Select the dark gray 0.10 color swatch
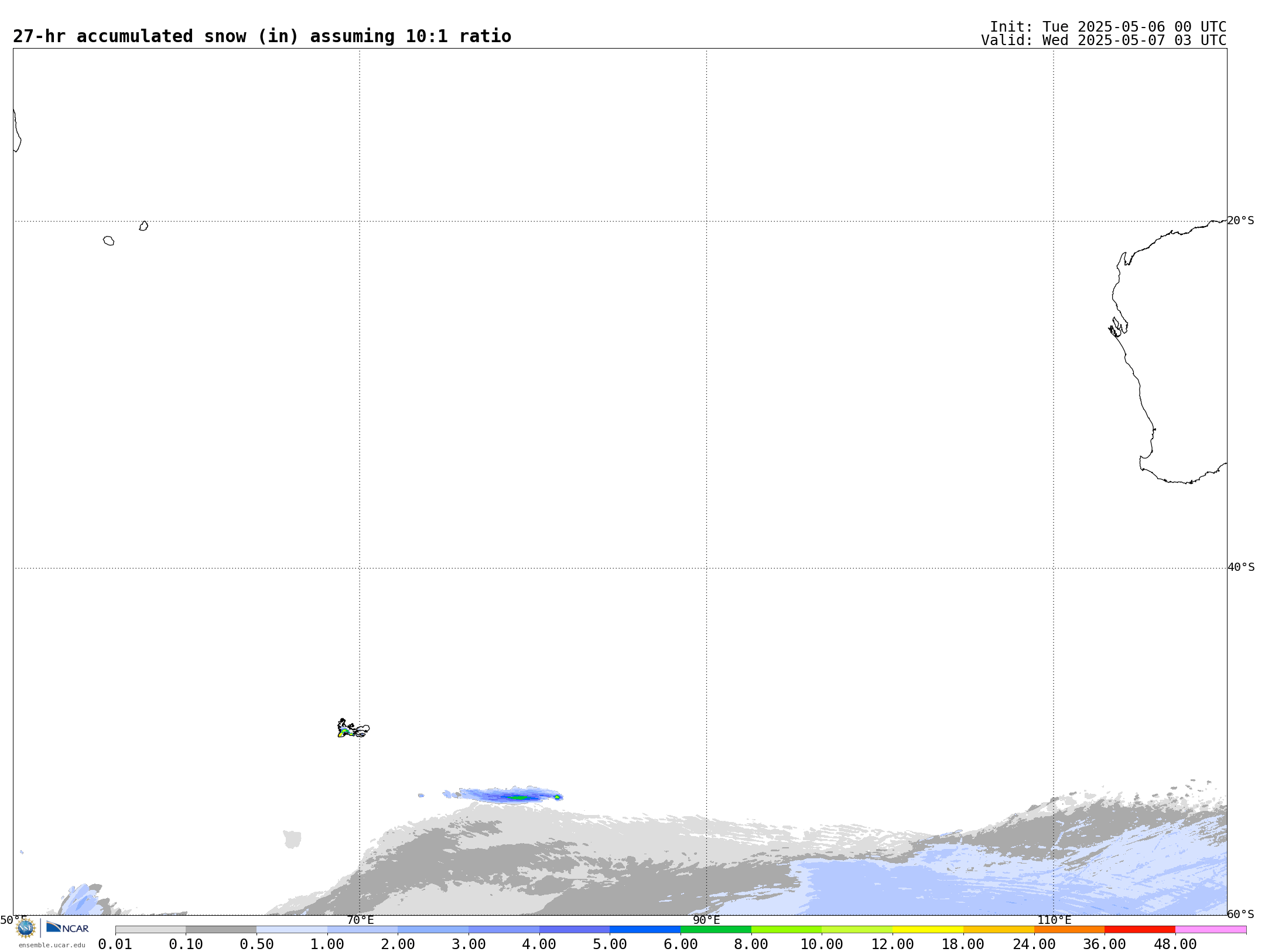The height and width of the screenshot is (952, 1265). click(x=221, y=930)
